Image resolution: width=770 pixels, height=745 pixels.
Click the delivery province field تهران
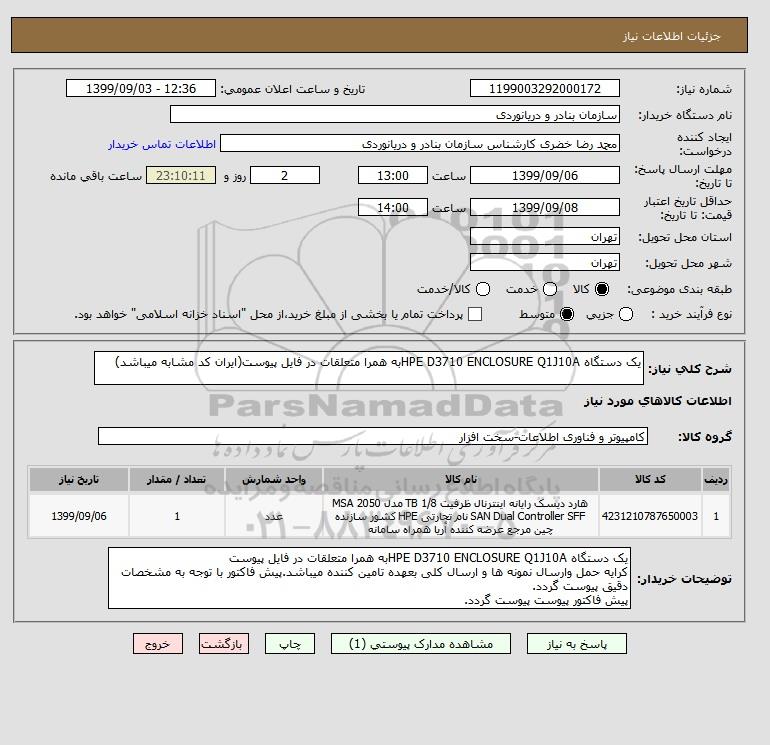tap(545, 237)
